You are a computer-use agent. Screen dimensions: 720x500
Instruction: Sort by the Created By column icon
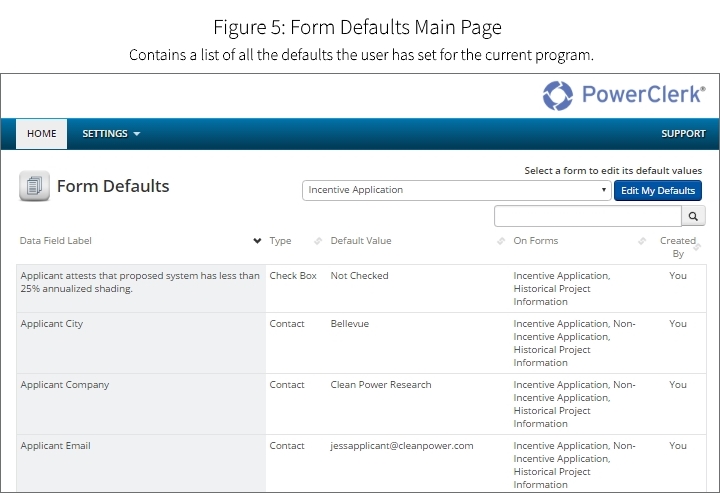(697, 246)
